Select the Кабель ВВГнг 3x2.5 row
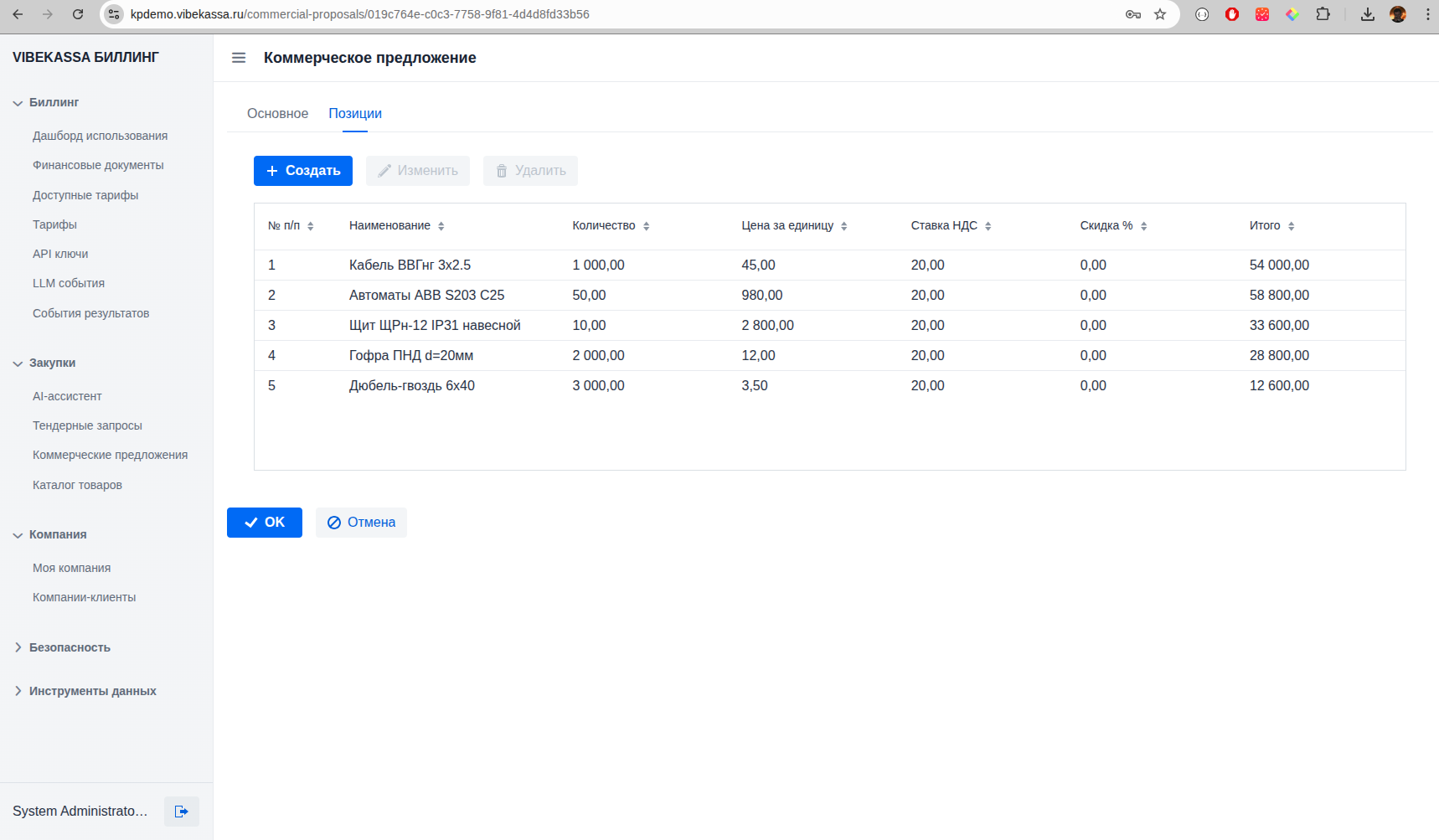Viewport: 1439px width, 840px height. [410, 265]
